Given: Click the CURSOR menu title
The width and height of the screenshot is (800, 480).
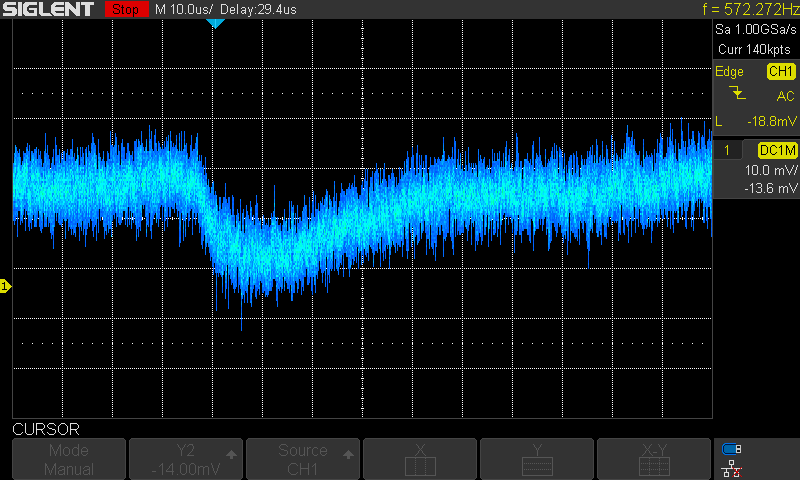Looking at the screenshot, I should pos(46,429).
